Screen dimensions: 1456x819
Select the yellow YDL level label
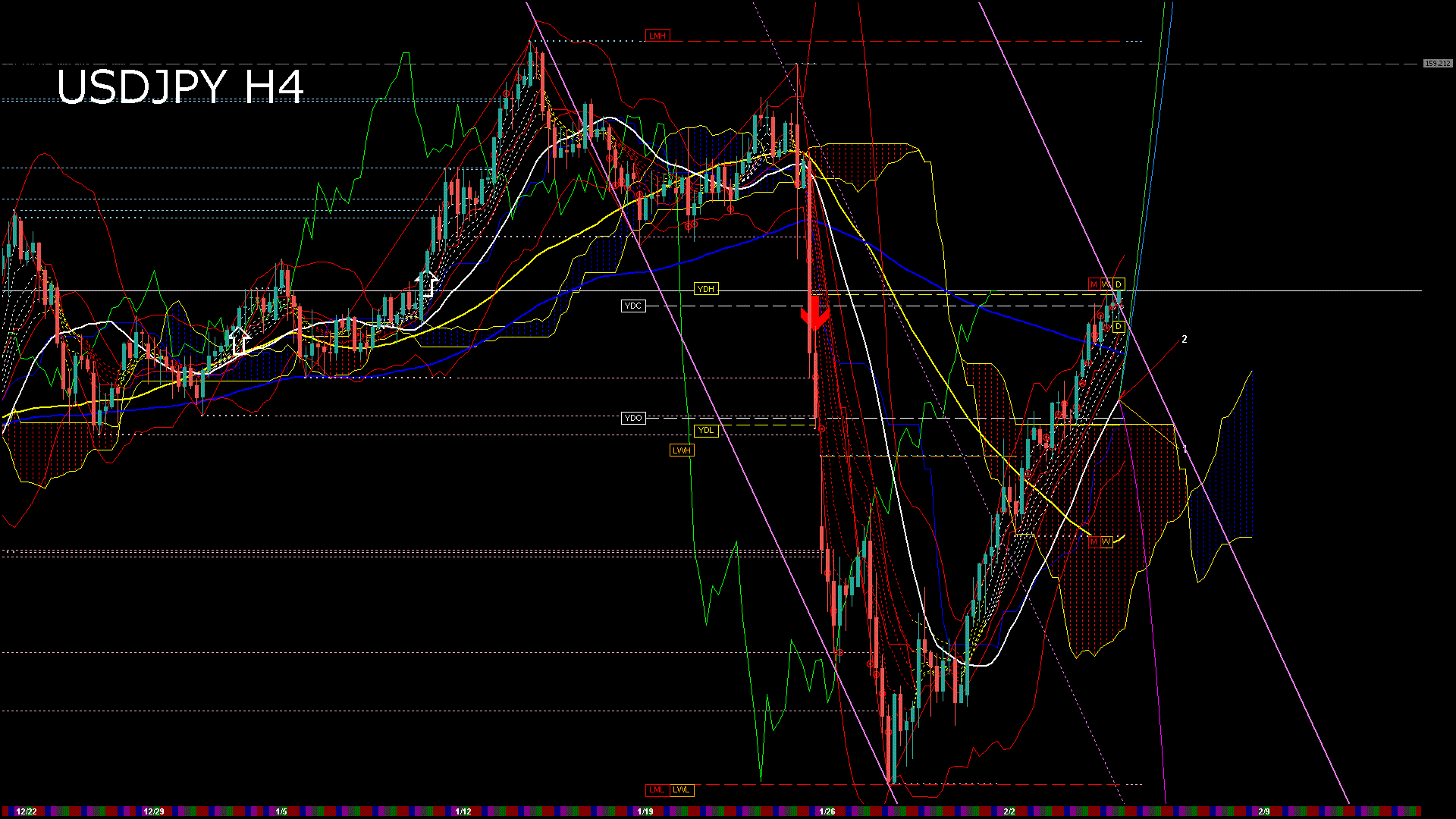tap(705, 430)
